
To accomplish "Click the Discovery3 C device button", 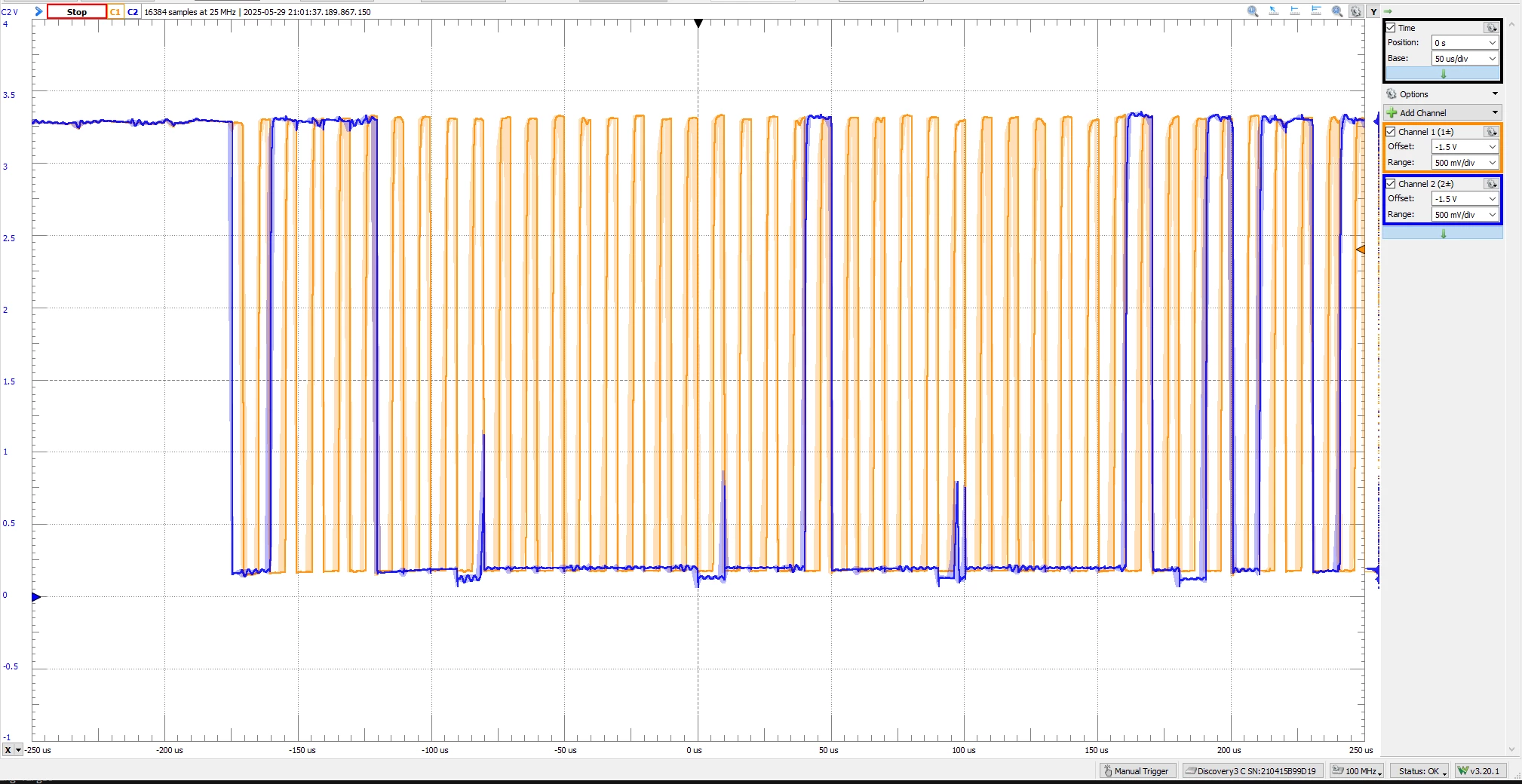I will [x=1252, y=770].
